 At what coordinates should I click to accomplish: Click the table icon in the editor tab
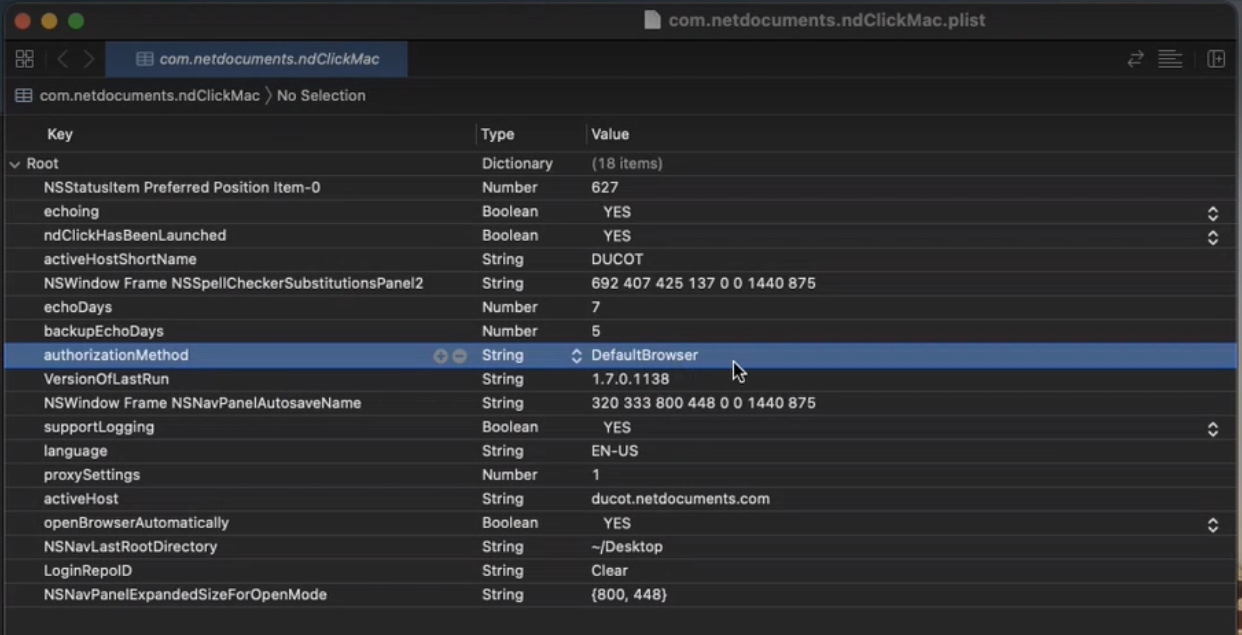tap(145, 59)
